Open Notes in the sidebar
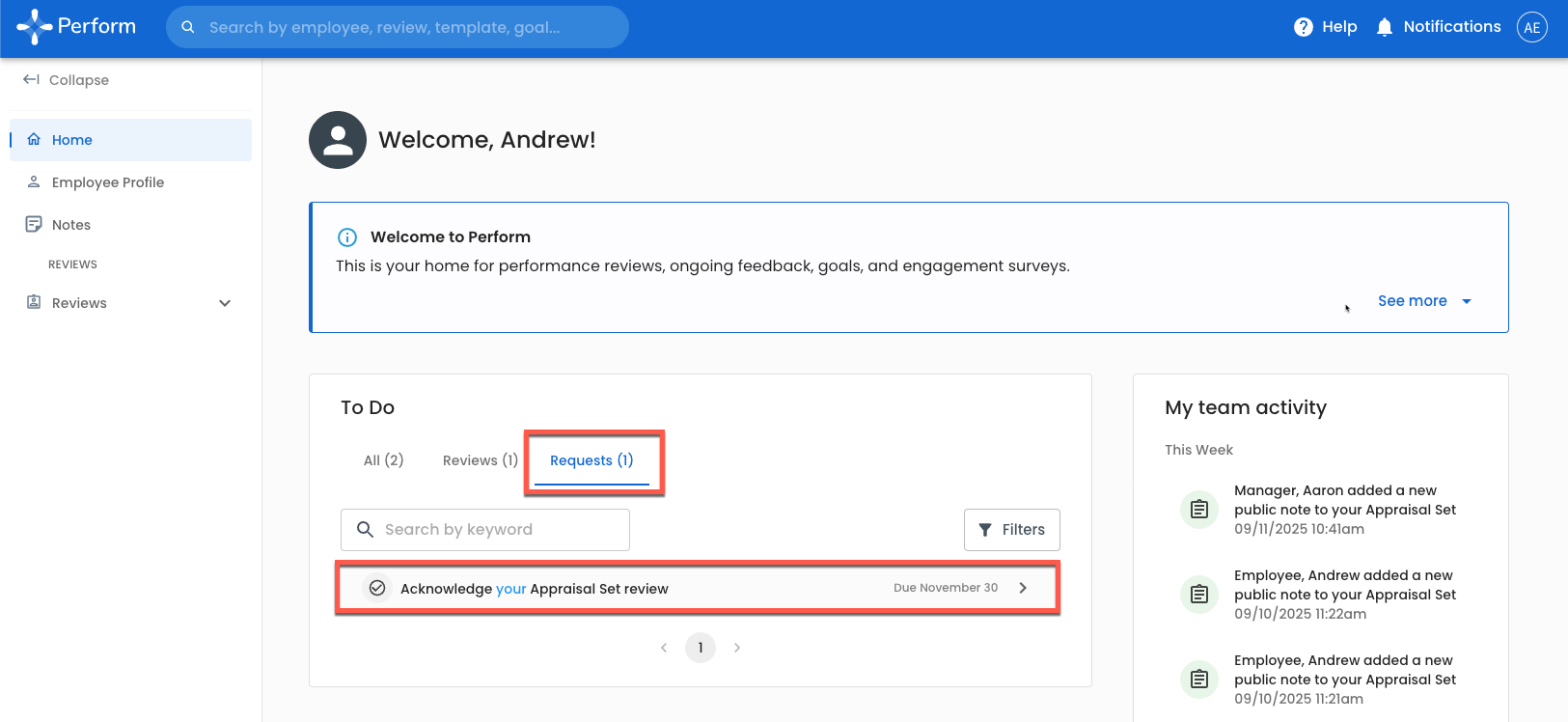This screenshot has width=1568, height=722. [x=131, y=225]
